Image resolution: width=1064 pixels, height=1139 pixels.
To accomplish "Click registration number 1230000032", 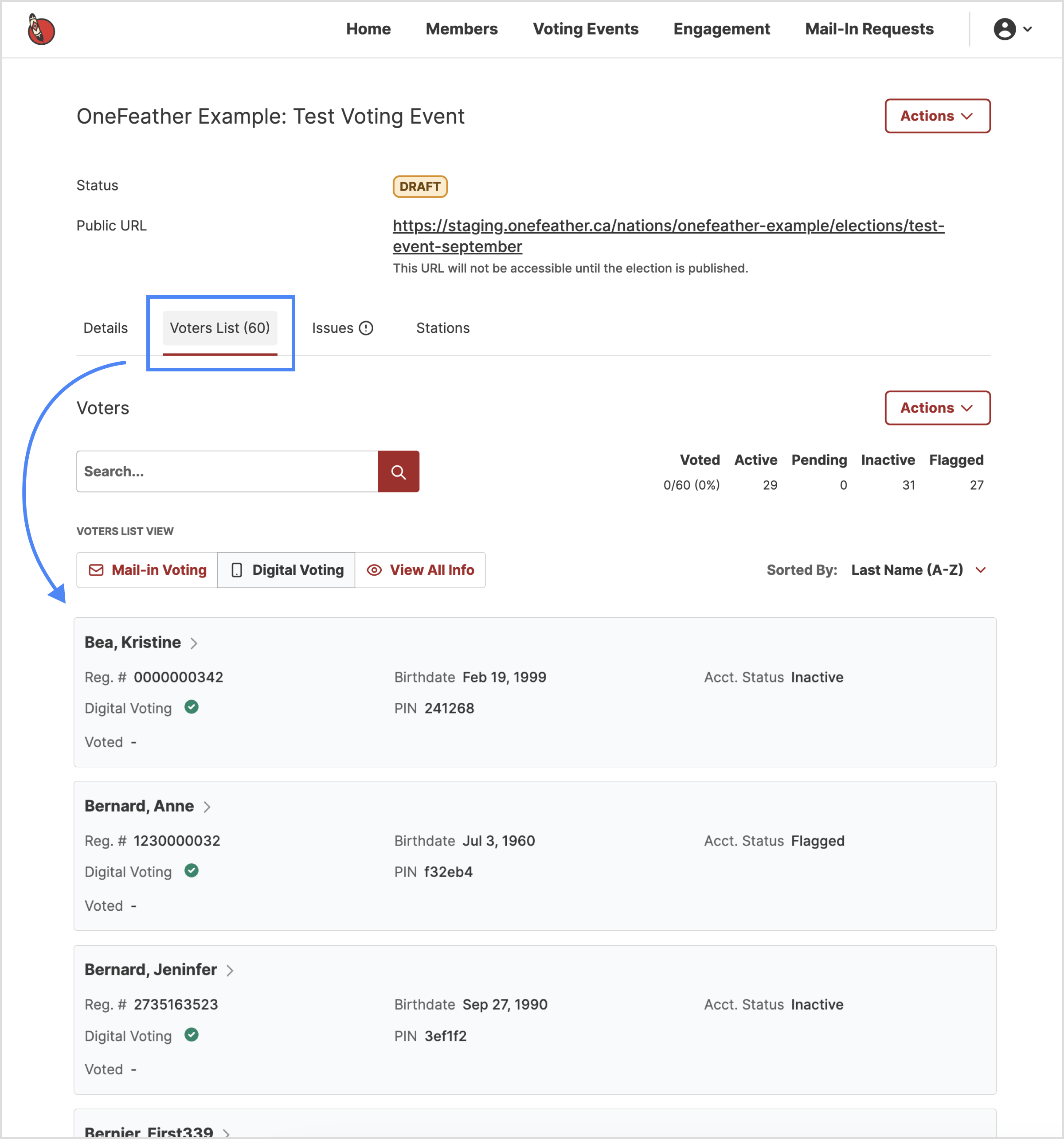I will (x=176, y=841).
